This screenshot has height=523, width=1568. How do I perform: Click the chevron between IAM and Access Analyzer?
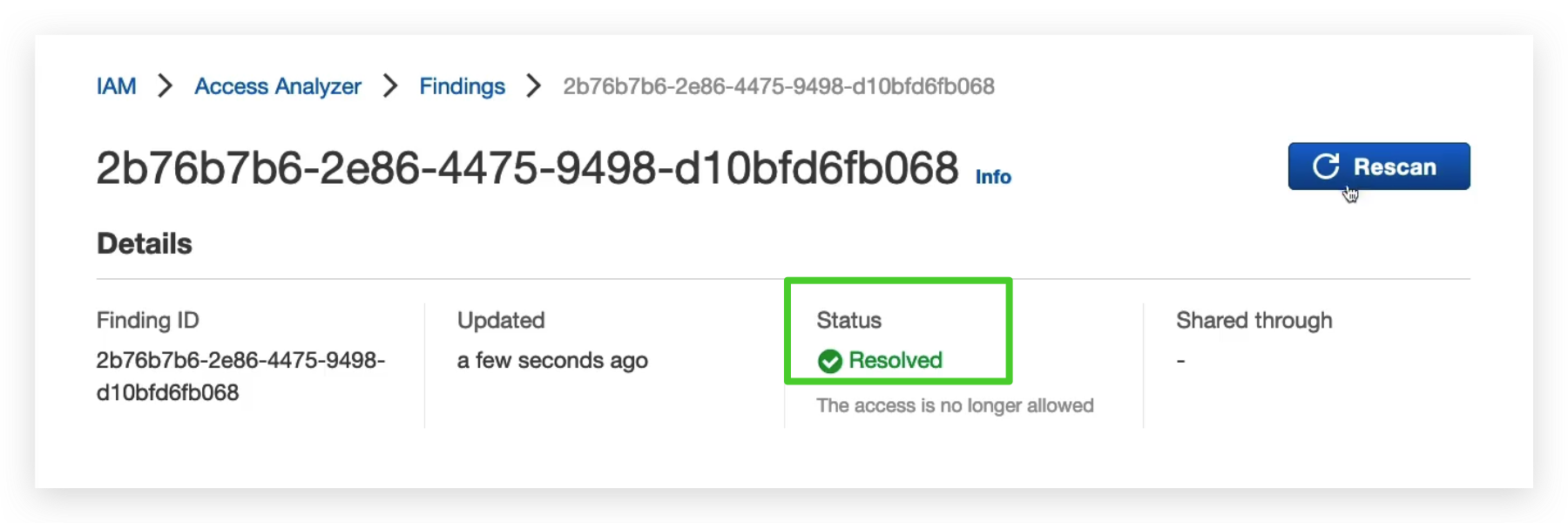pyautogui.click(x=164, y=86)
